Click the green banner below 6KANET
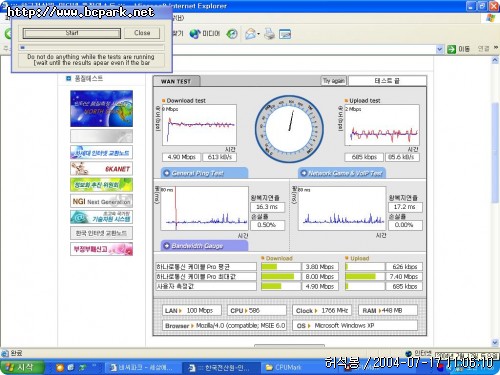The height and width of the screenshot is (375, 500). (101, 185)
